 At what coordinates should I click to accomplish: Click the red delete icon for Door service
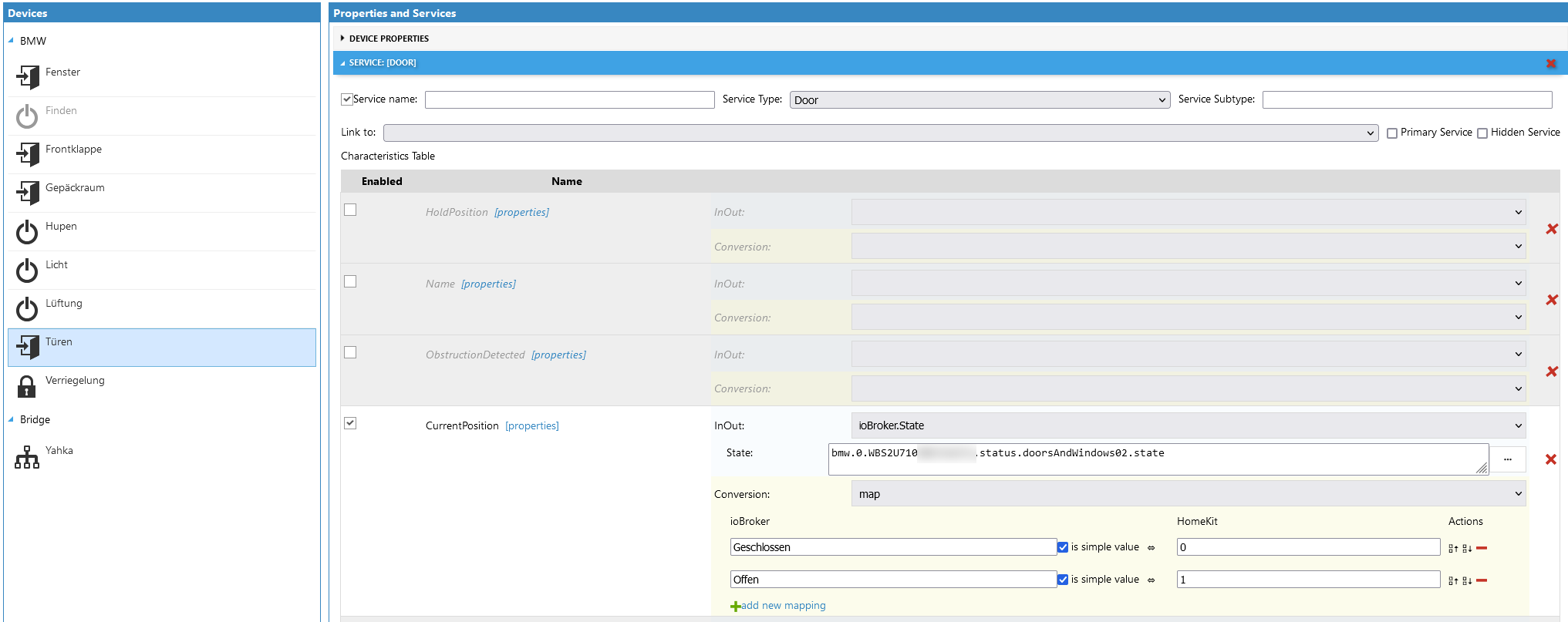pos(1550,63)
